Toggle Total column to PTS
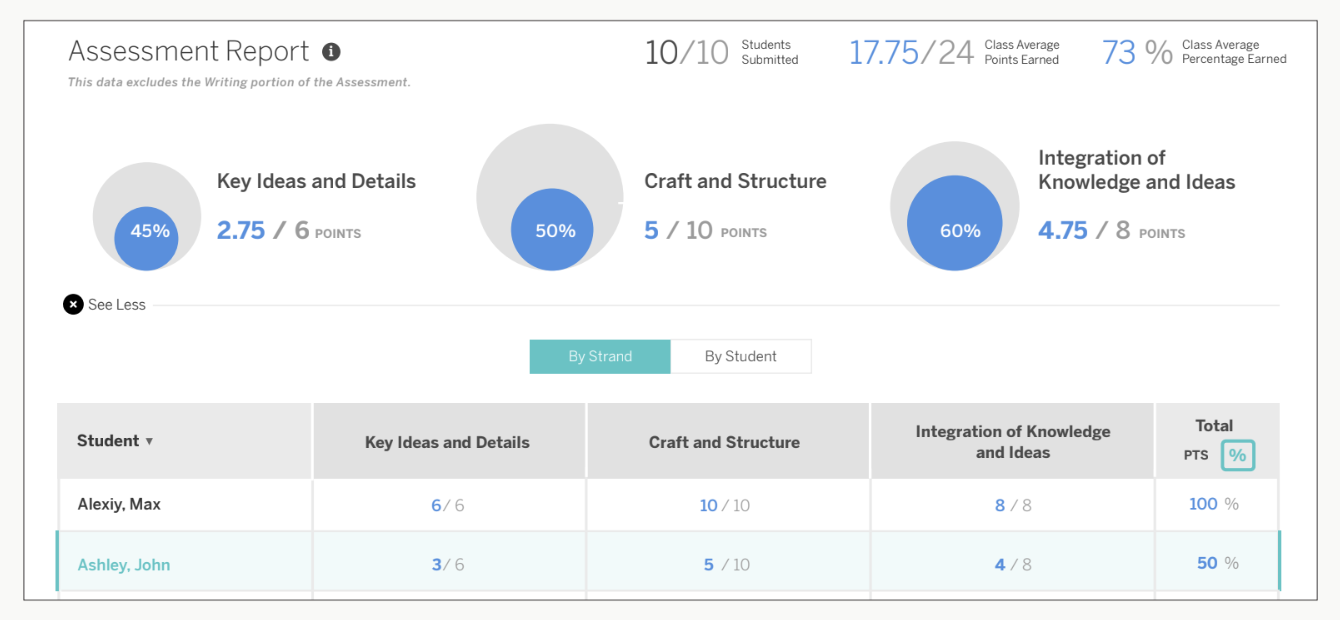Viewport: 1340px width, 620px height. click(x=1196, y=455)
